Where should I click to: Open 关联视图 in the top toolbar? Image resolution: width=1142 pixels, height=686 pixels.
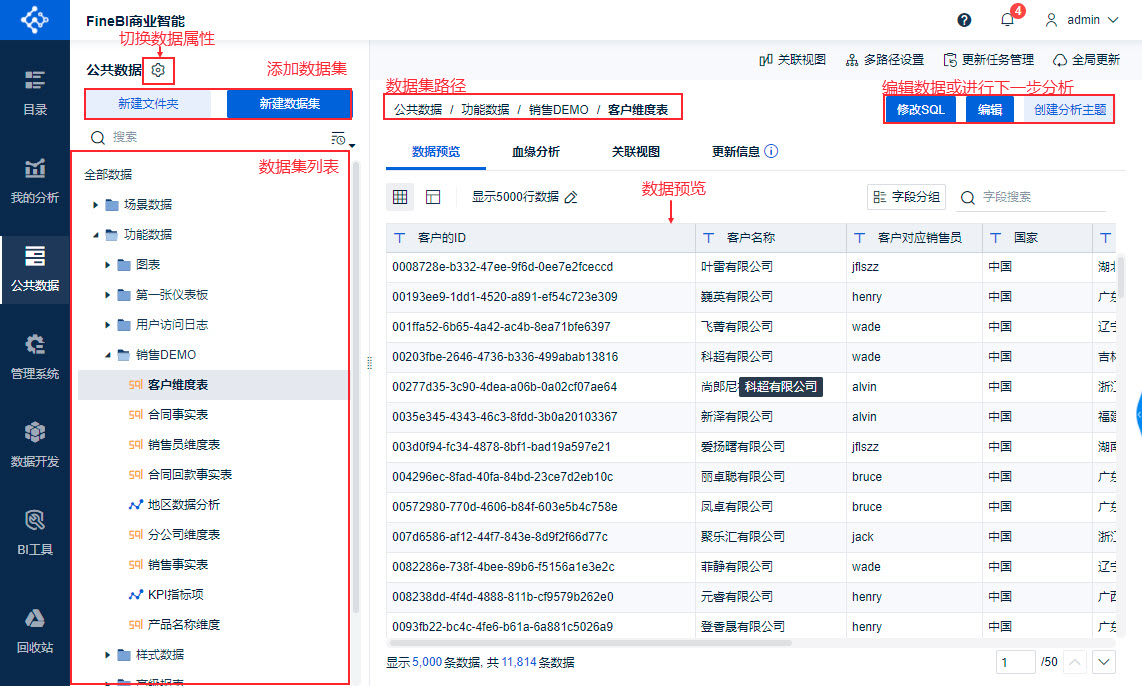point(792,60)
